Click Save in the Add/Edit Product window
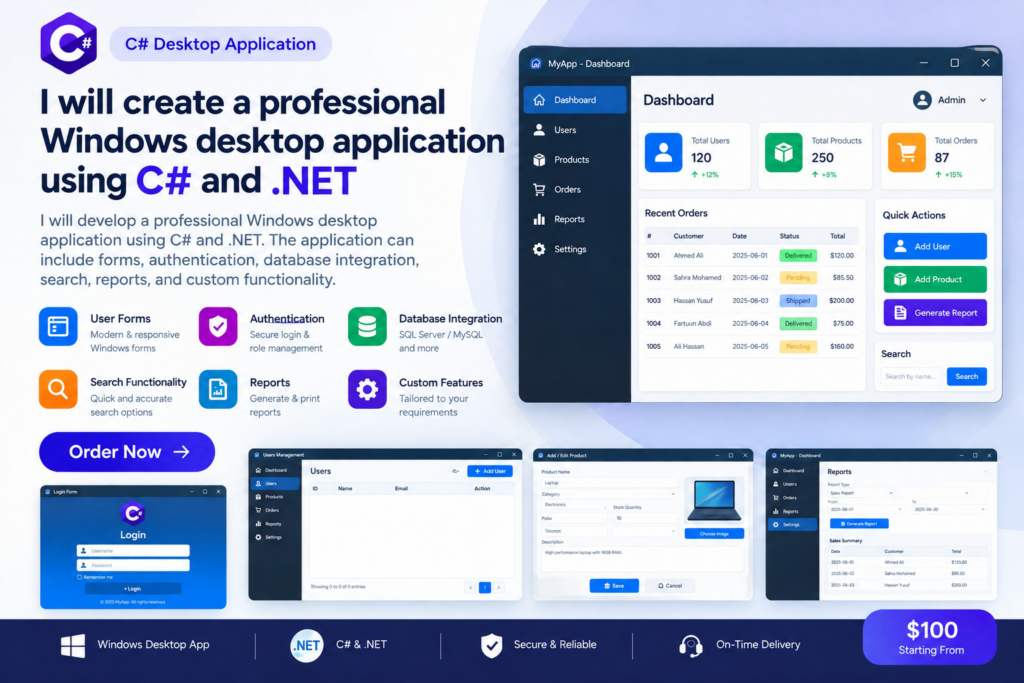The image size is (1024, 683). (614, 586)
